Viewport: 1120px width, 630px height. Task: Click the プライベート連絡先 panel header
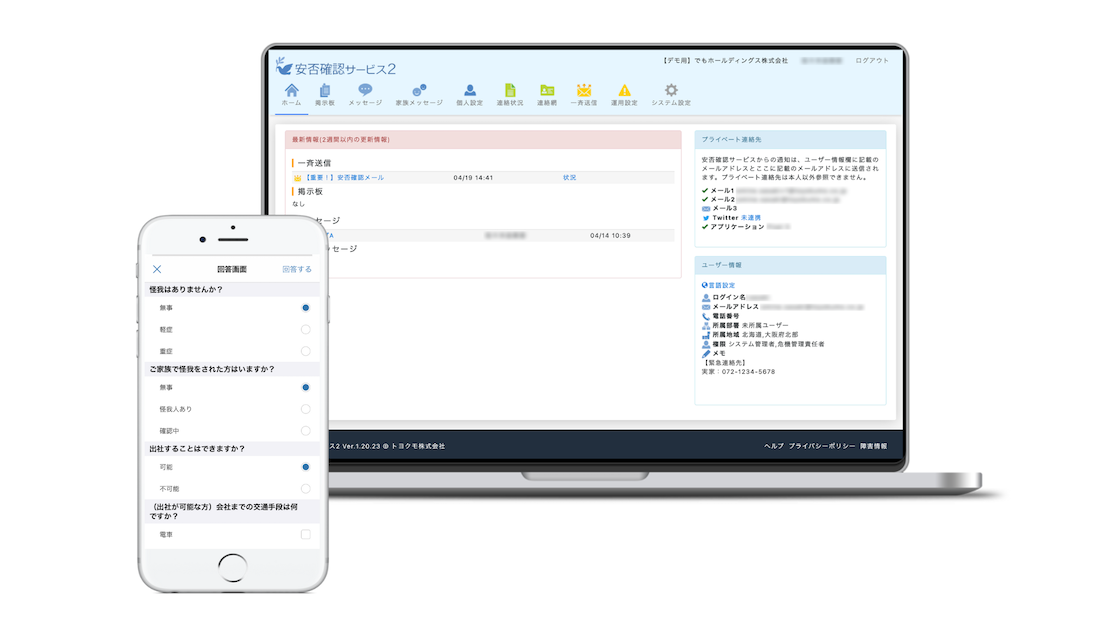tap(790, 140)
